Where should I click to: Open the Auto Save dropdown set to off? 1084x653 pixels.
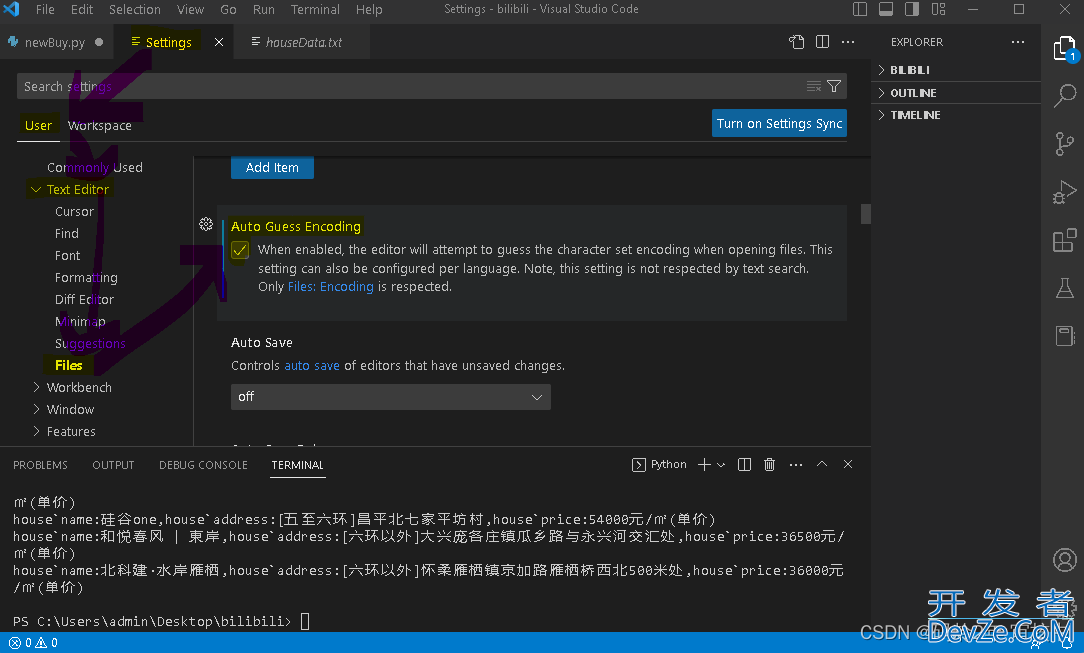(x=391, y=397)
